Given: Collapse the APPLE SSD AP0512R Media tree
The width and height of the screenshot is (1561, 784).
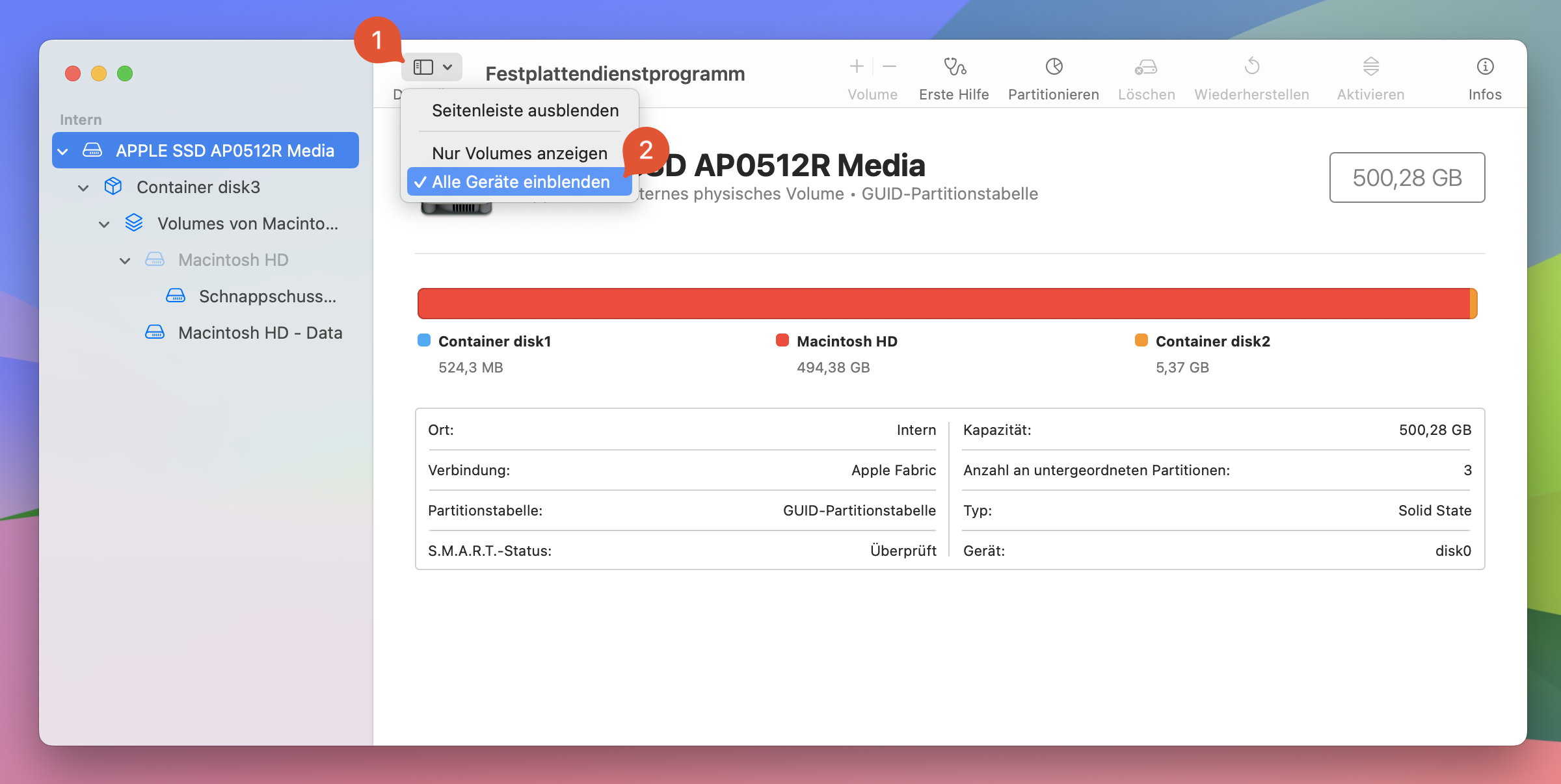Looking at the screenshot, I should click(x=63, y=151).
